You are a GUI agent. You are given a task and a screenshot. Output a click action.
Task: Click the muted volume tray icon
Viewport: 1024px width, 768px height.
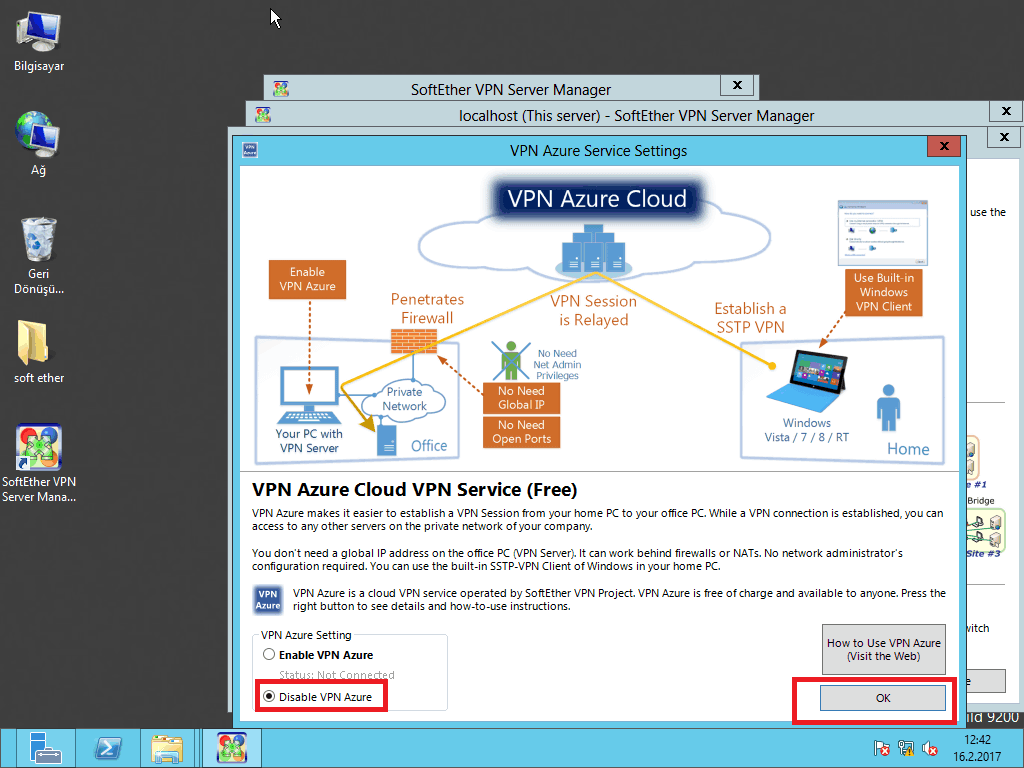(930, 748)
